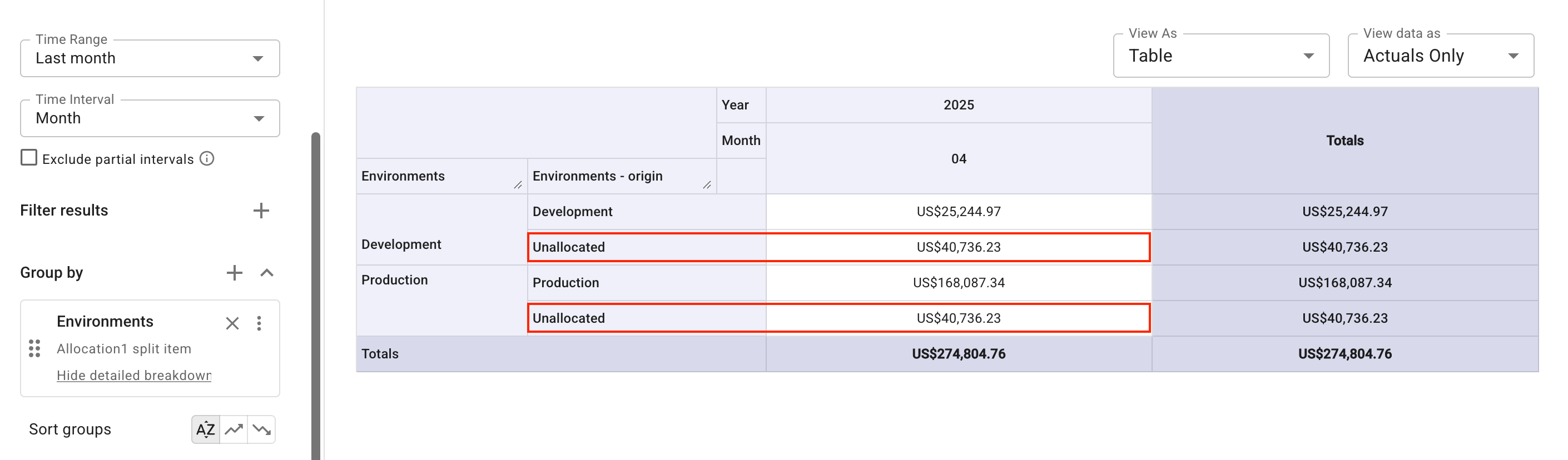This screenshot has height=460, width=1568.
Task: Click the resize handle in Environments - origin header
Action: [x=708, y=186]
